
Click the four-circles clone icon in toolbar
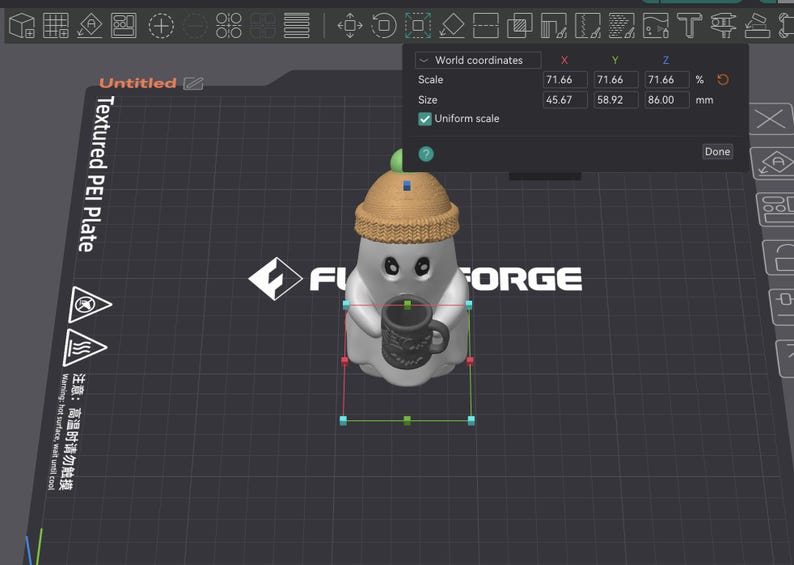(x=229, y=25)
